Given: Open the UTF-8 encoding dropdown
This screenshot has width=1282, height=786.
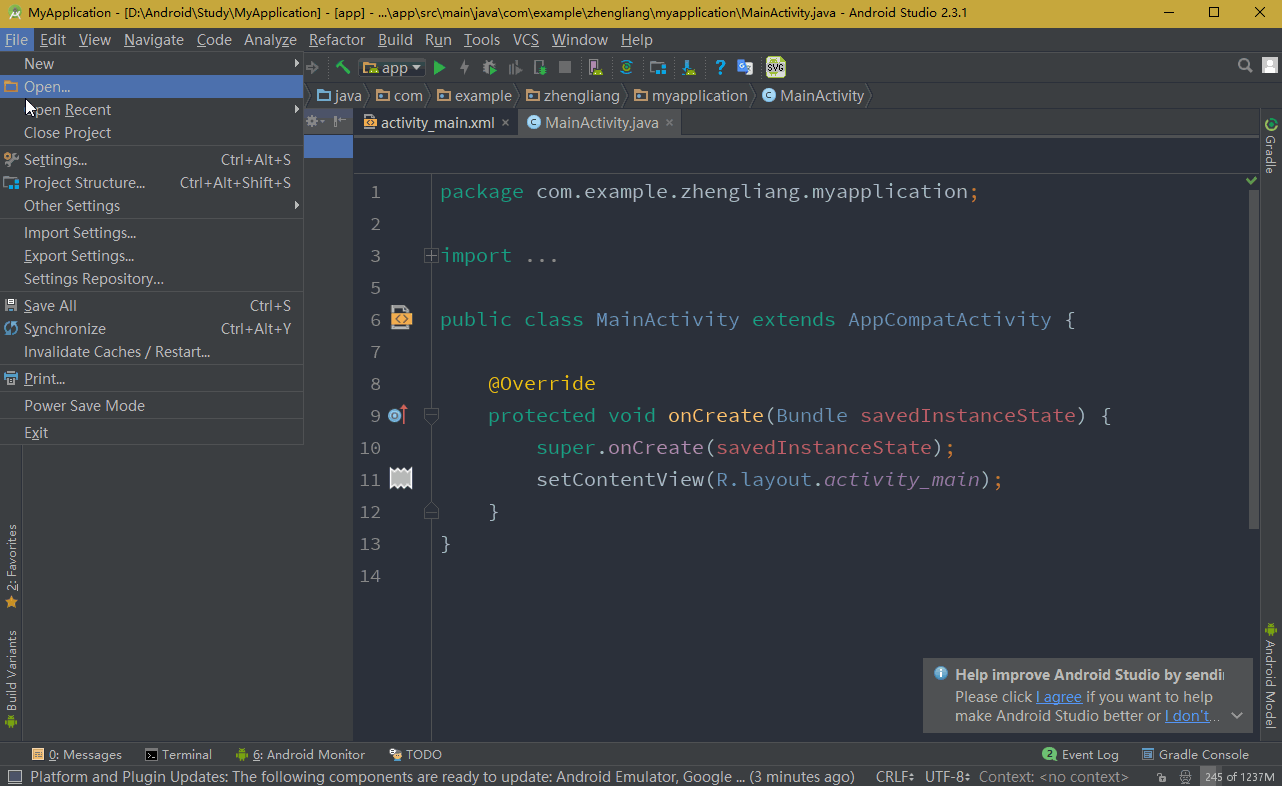Looking at the screenshot, I should click(x=947, y=777).
